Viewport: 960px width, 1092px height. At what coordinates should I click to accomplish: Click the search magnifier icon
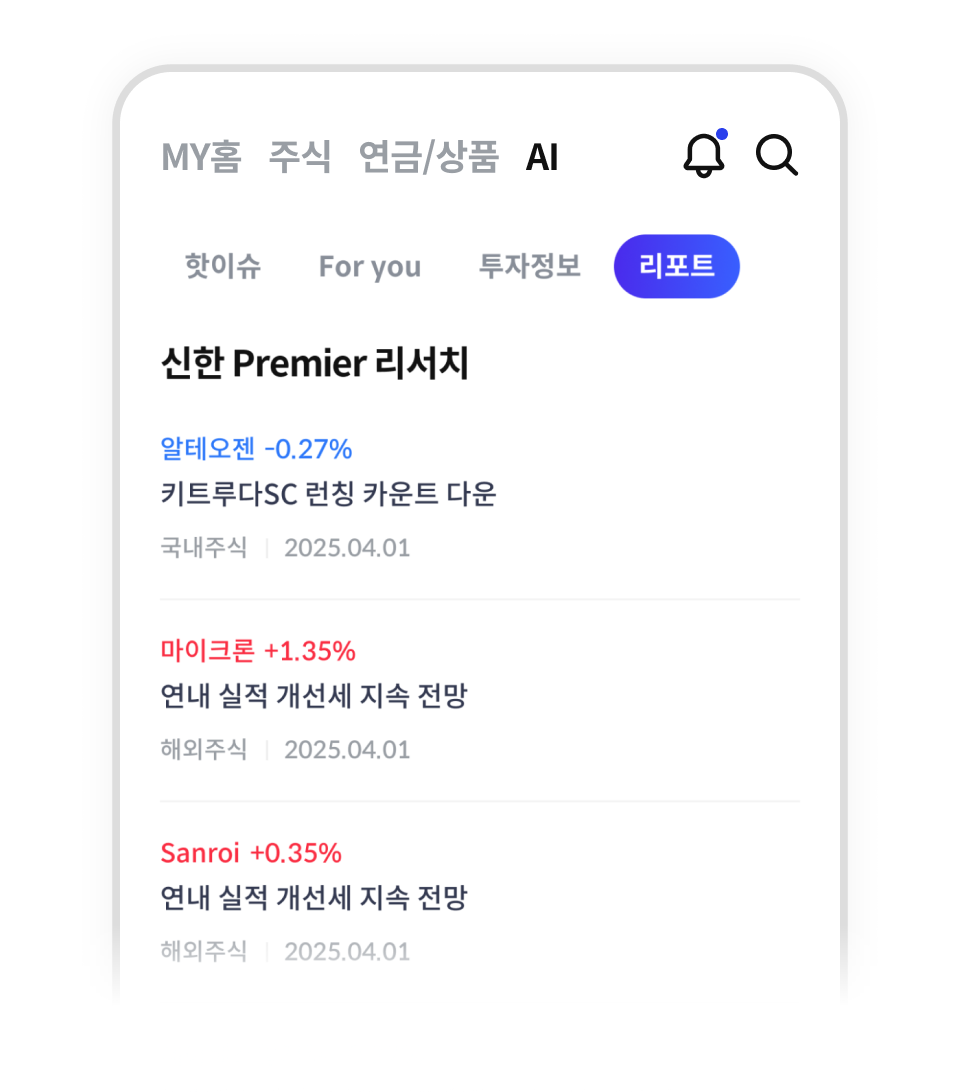(776, 156)
